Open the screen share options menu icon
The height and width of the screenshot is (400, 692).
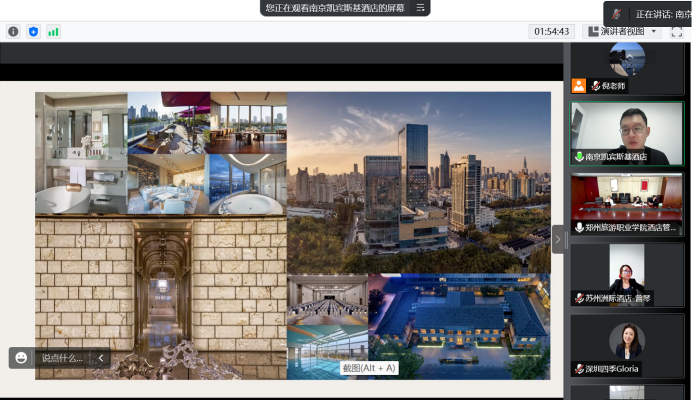tap(421, 8)
